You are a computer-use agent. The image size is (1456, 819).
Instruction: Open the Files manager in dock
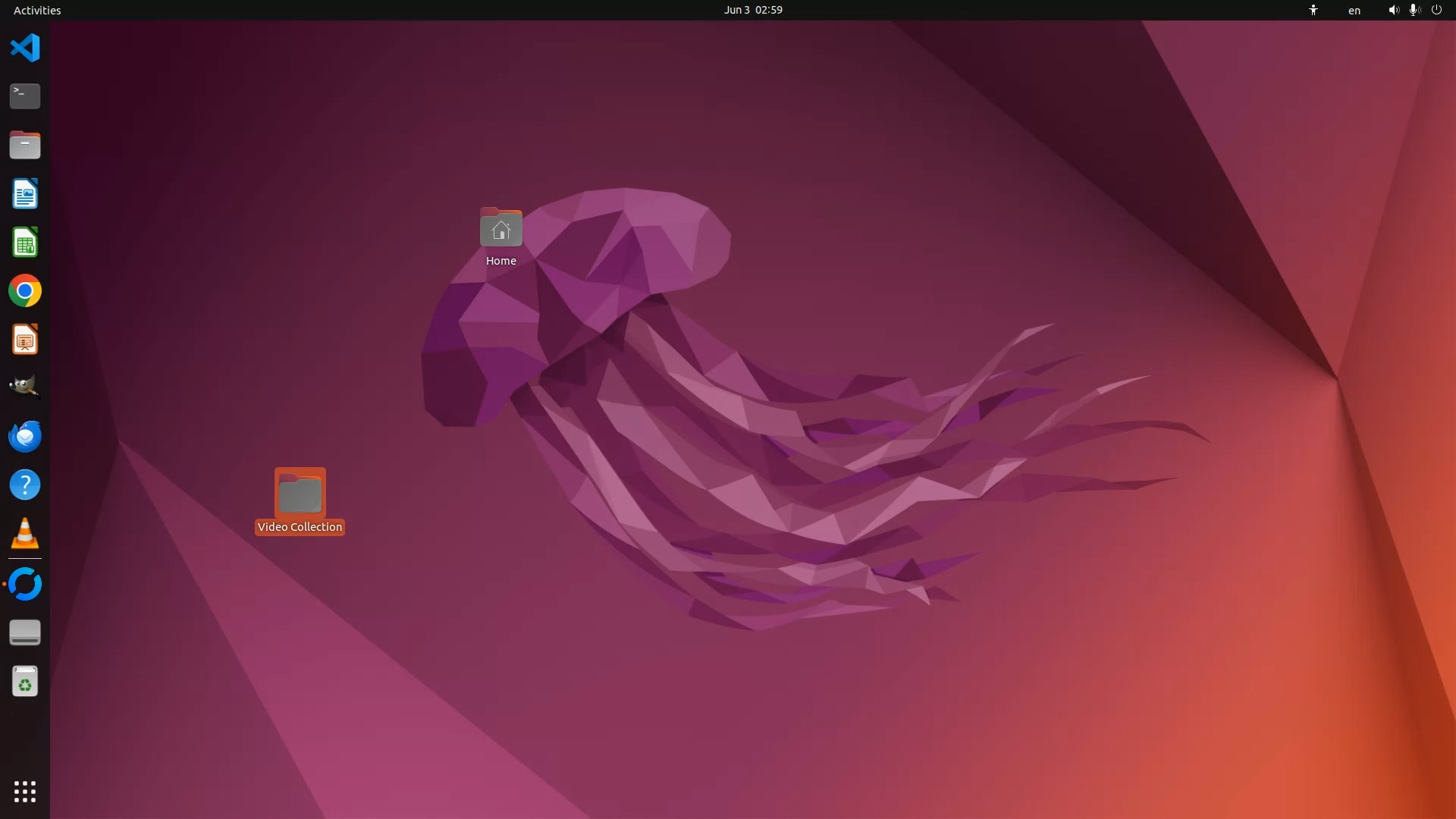pos(25,145)
